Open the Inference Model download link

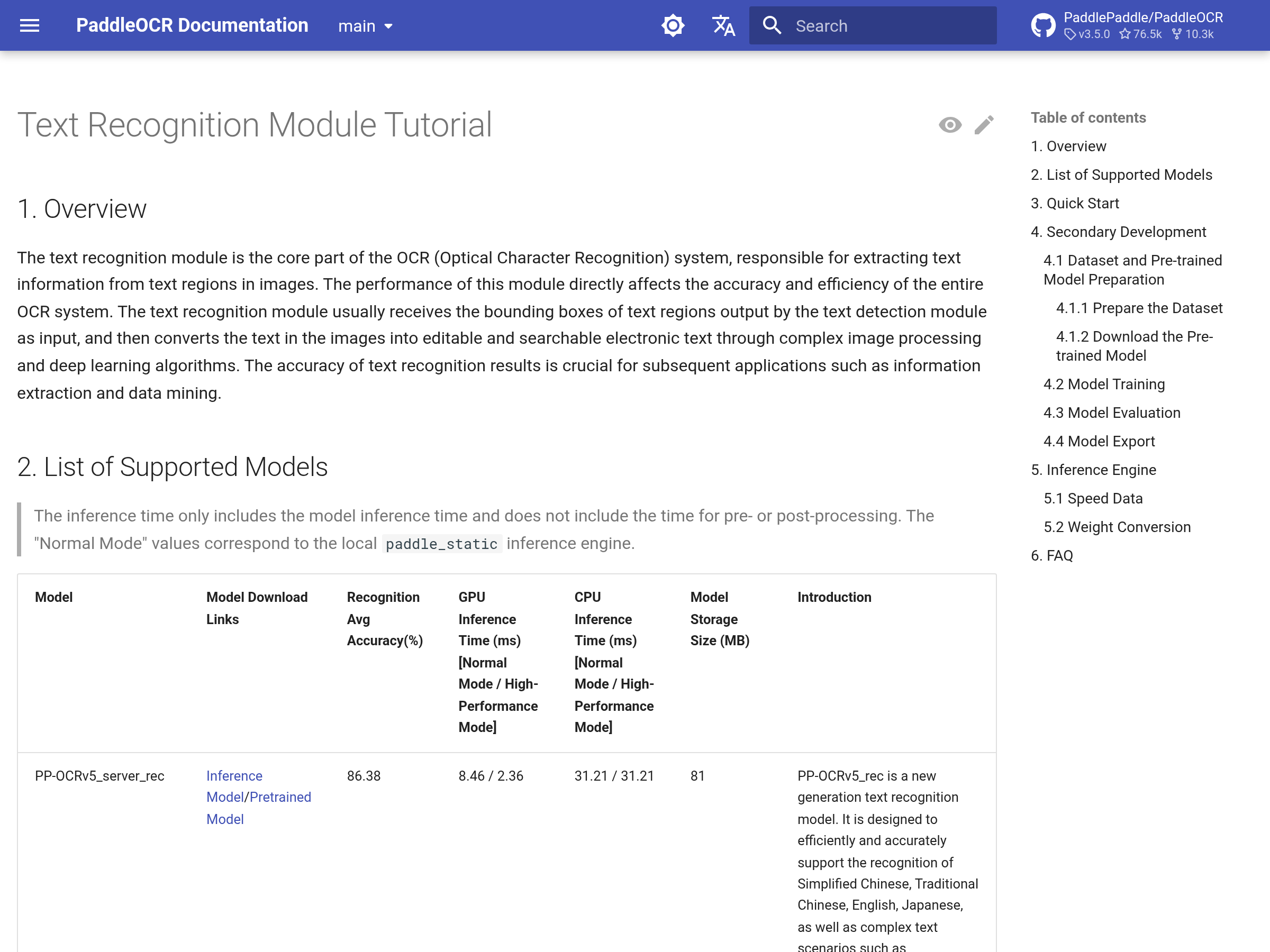click(234, 775)
